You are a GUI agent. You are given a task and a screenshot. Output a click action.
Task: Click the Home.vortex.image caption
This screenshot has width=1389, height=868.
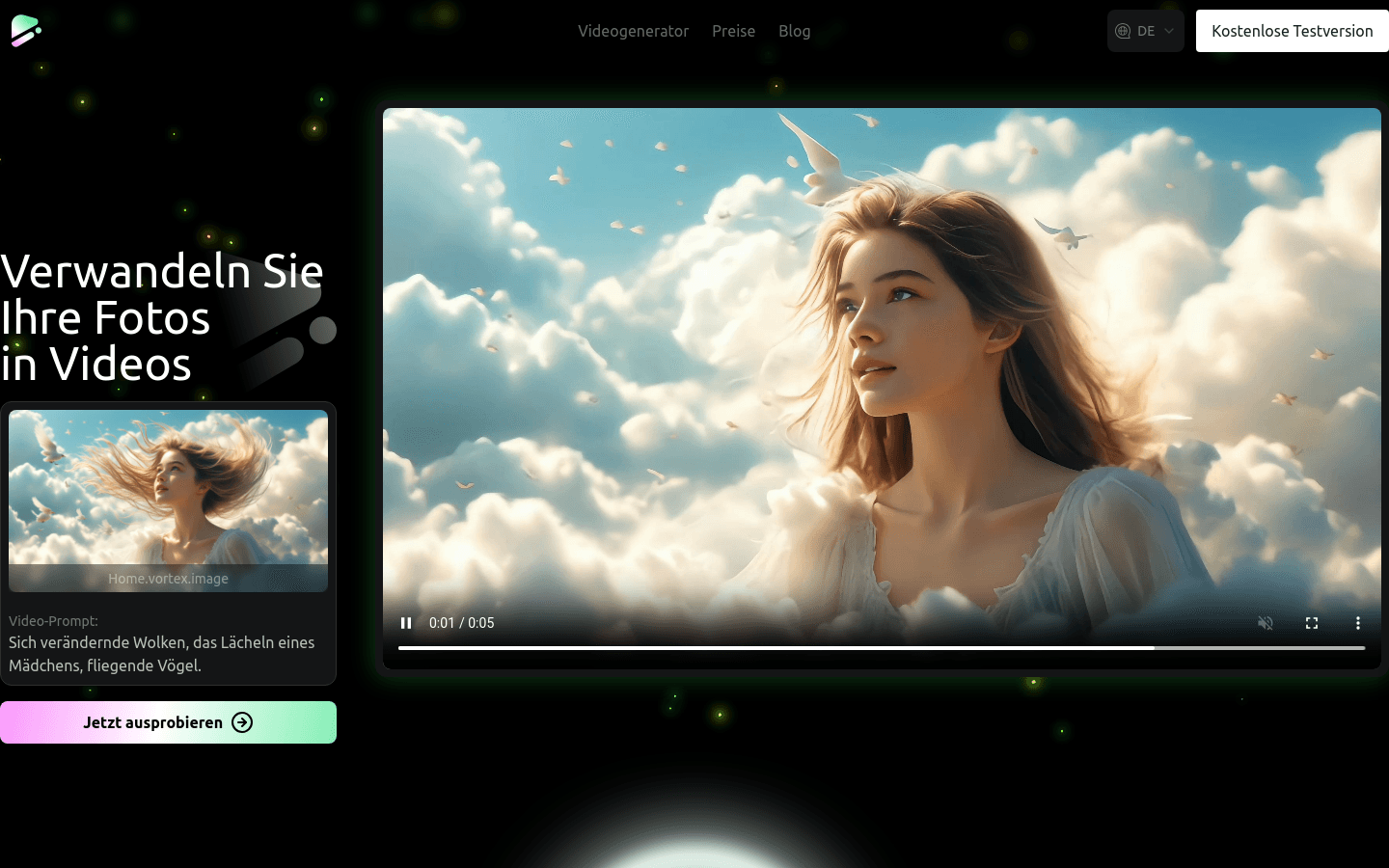(x=168, y=579)
